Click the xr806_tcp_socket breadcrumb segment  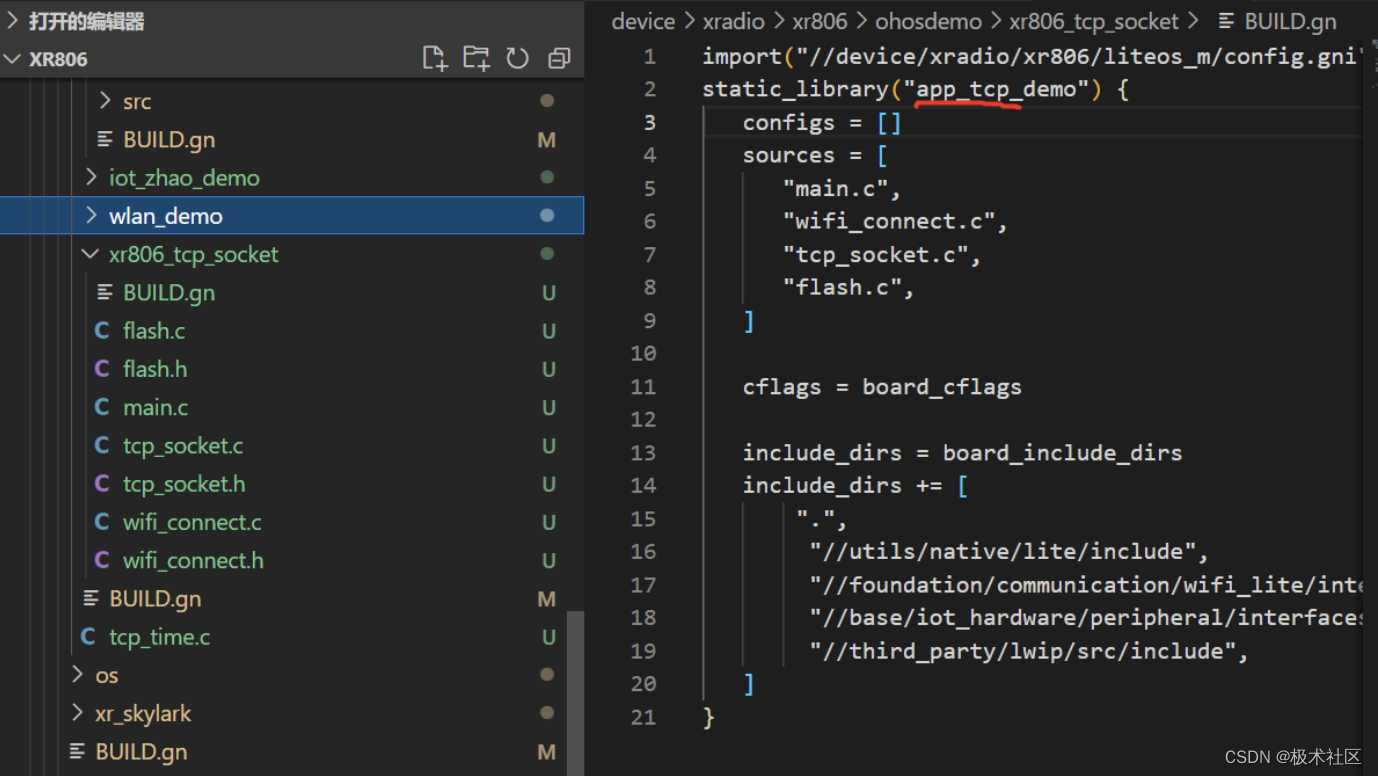pos(1094,21)
